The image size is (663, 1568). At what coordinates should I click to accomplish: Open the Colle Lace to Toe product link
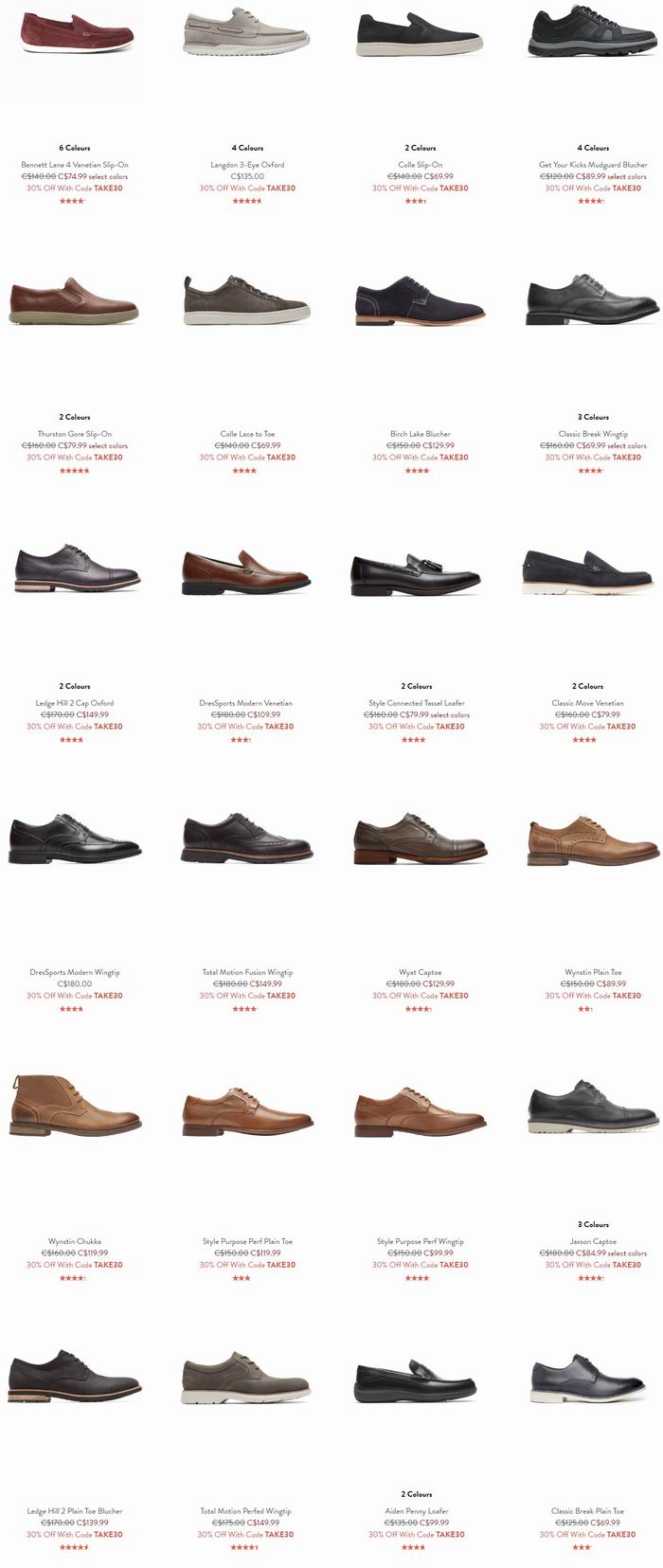point(247,434)
